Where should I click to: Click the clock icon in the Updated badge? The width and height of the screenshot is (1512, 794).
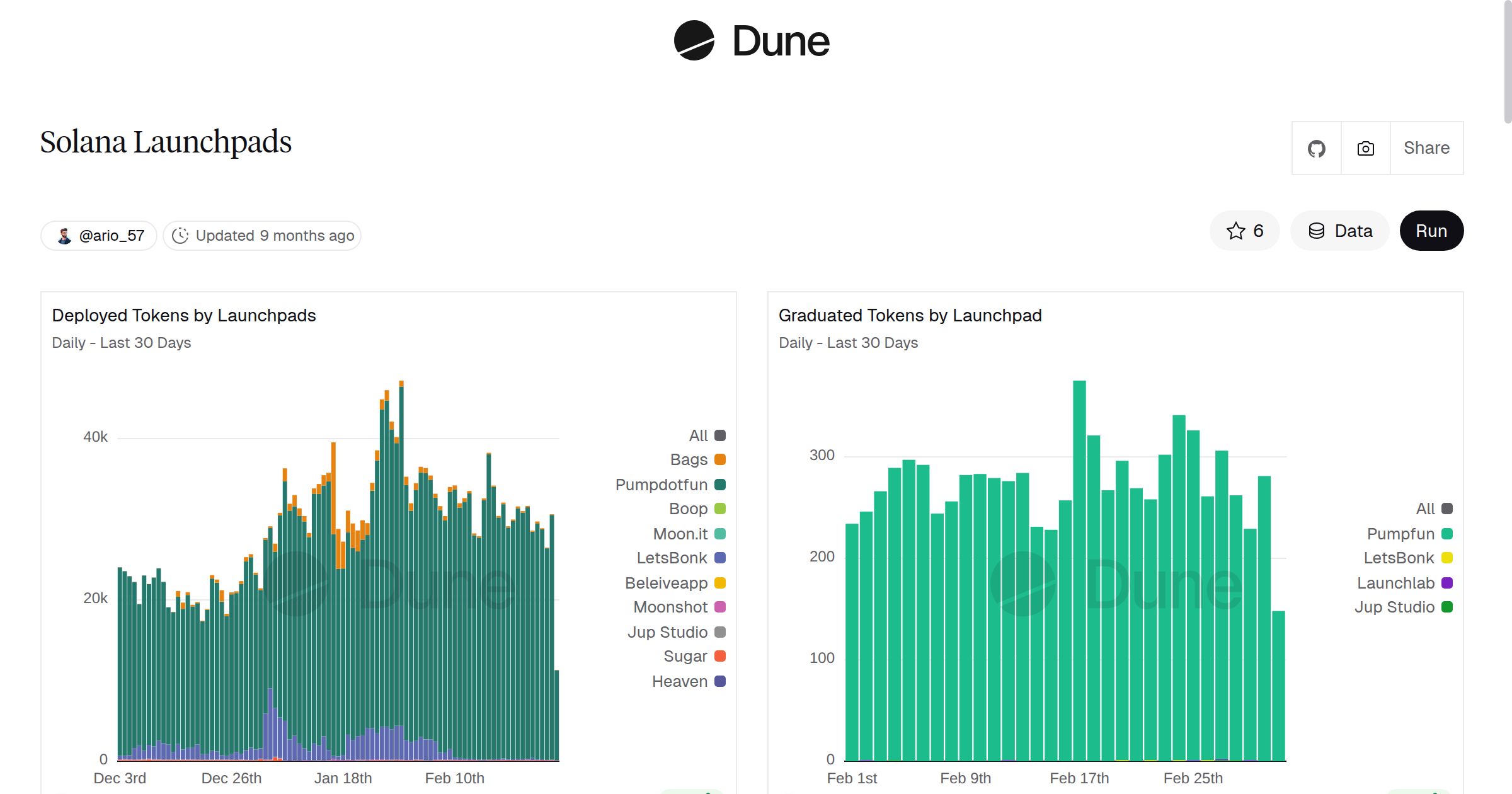(x=181, y=235)
